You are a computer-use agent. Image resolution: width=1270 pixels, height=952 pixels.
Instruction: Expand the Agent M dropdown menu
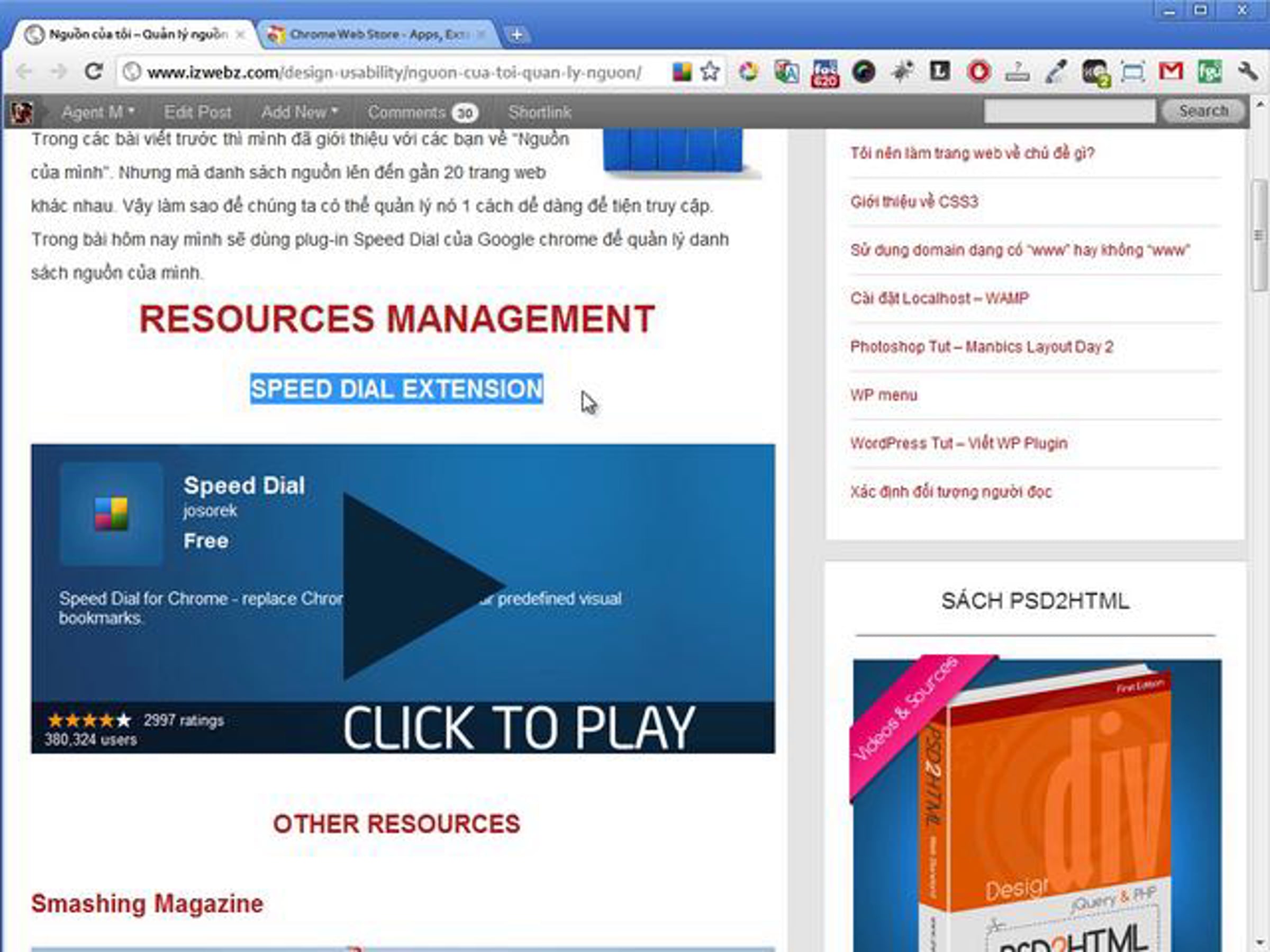coord(98,112)
